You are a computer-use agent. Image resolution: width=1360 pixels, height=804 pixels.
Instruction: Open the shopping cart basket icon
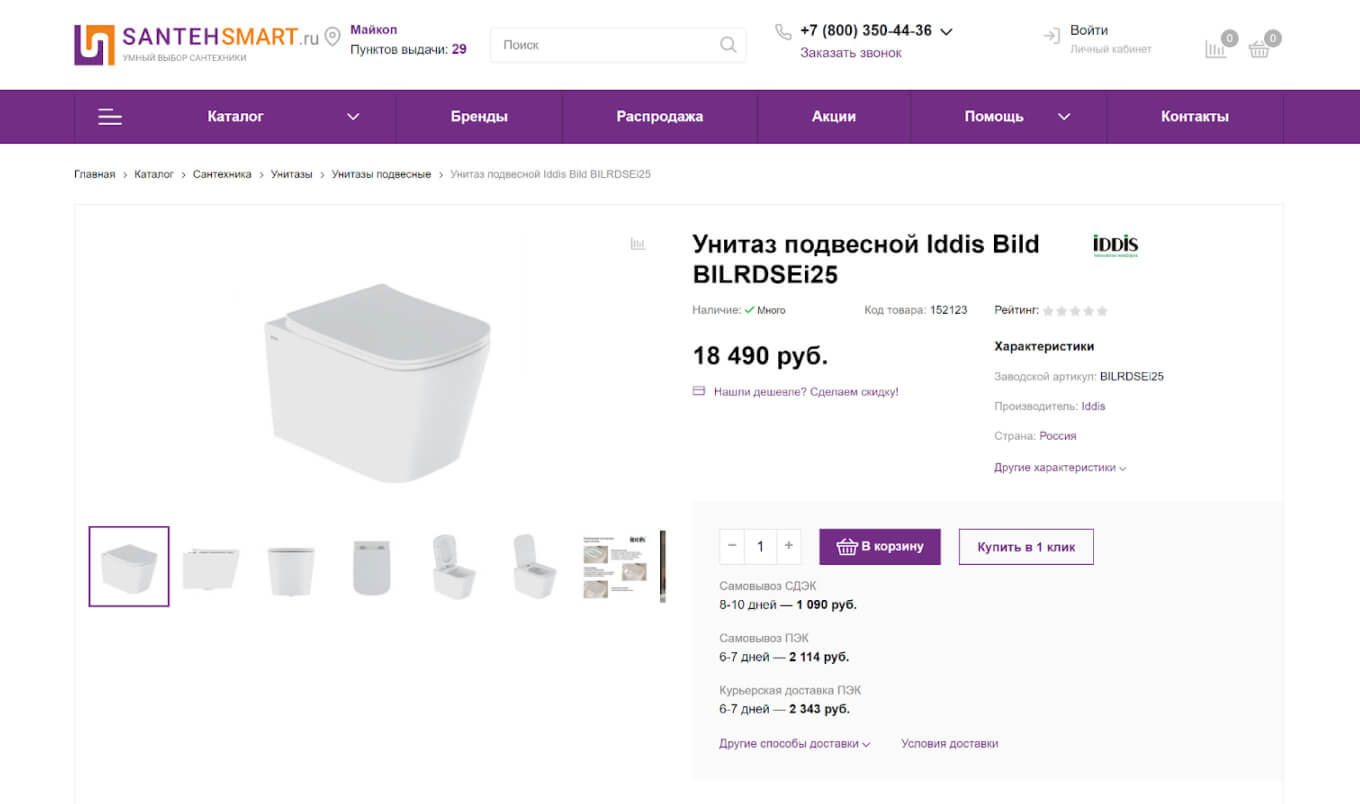pos(1260,48)
